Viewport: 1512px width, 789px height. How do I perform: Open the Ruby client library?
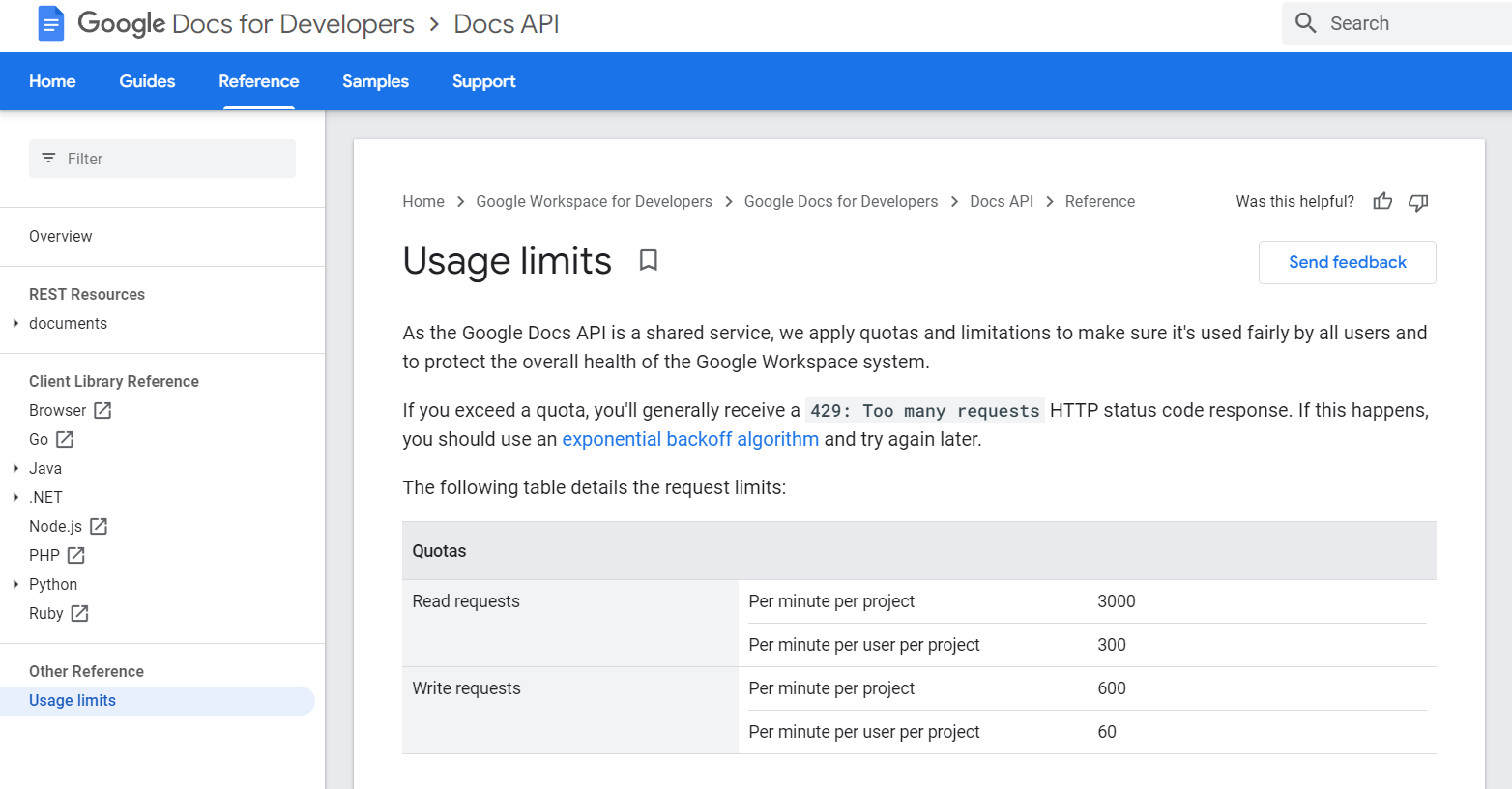(x=46, y=613)
